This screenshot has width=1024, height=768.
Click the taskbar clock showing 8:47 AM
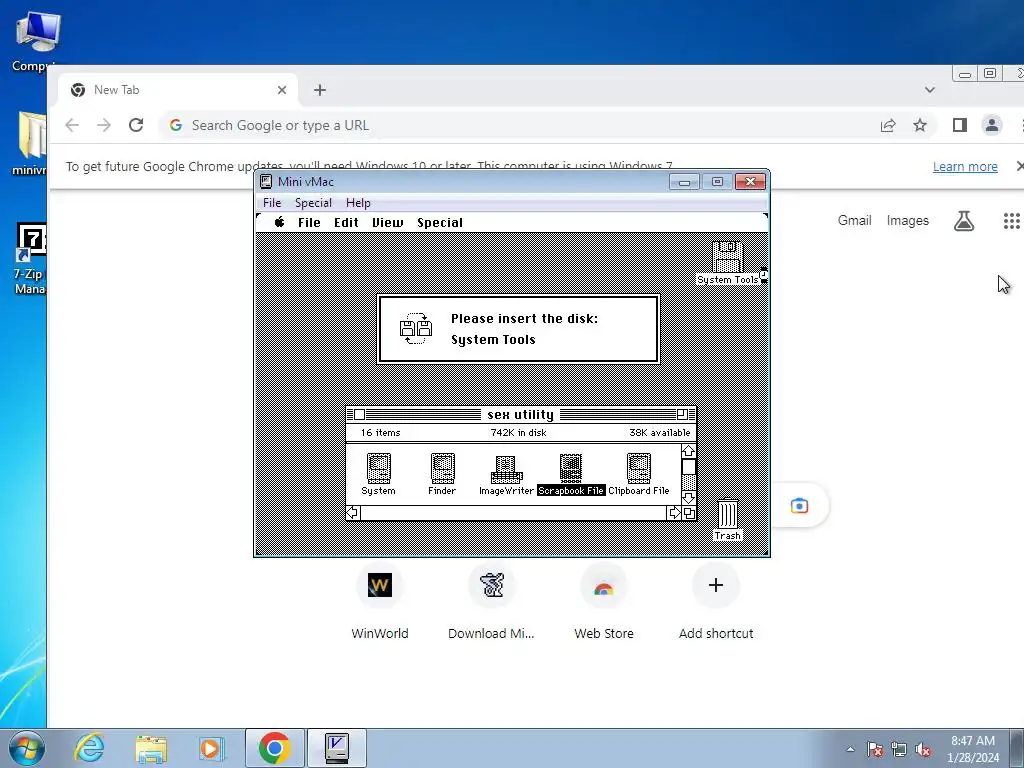[x=973, y=749]
